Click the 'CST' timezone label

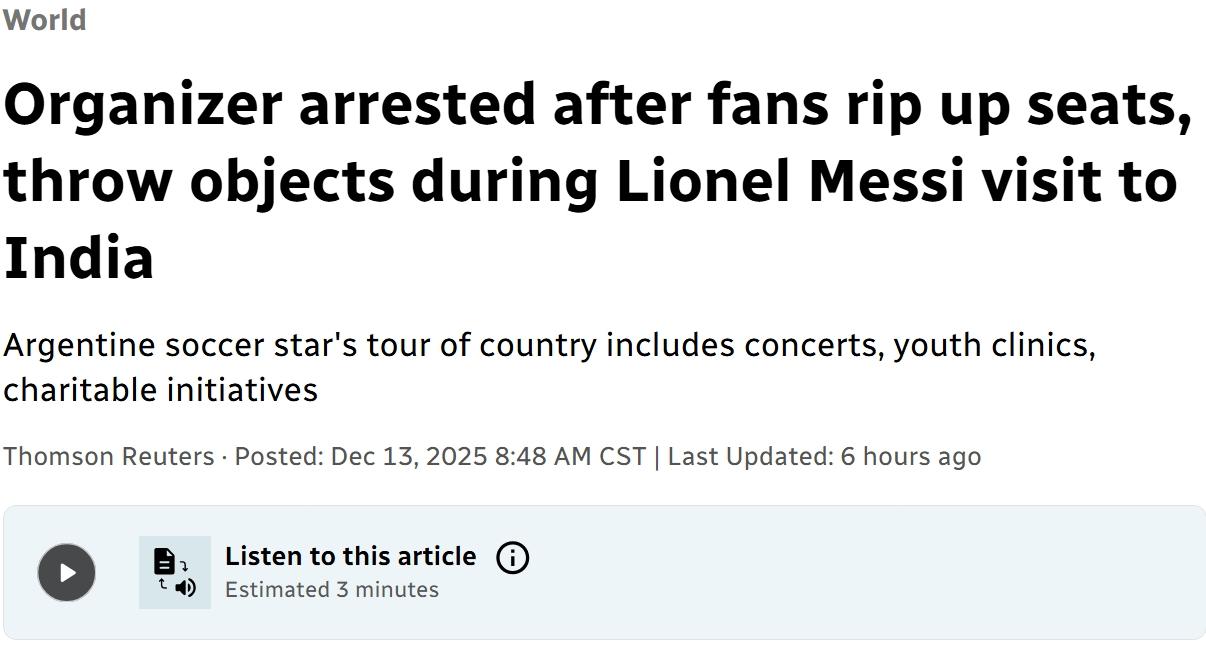click(x=622, y=456)
